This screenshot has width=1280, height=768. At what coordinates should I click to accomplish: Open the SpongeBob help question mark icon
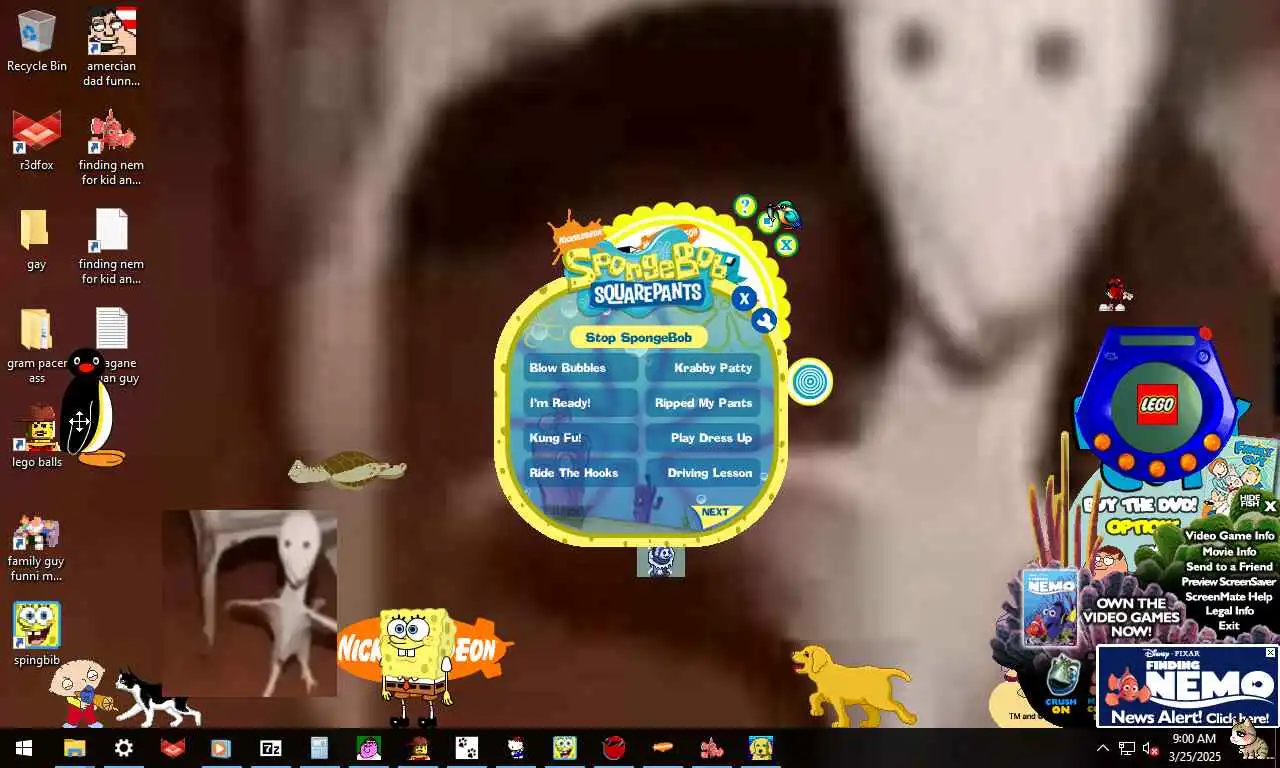(x=745, y=206)
